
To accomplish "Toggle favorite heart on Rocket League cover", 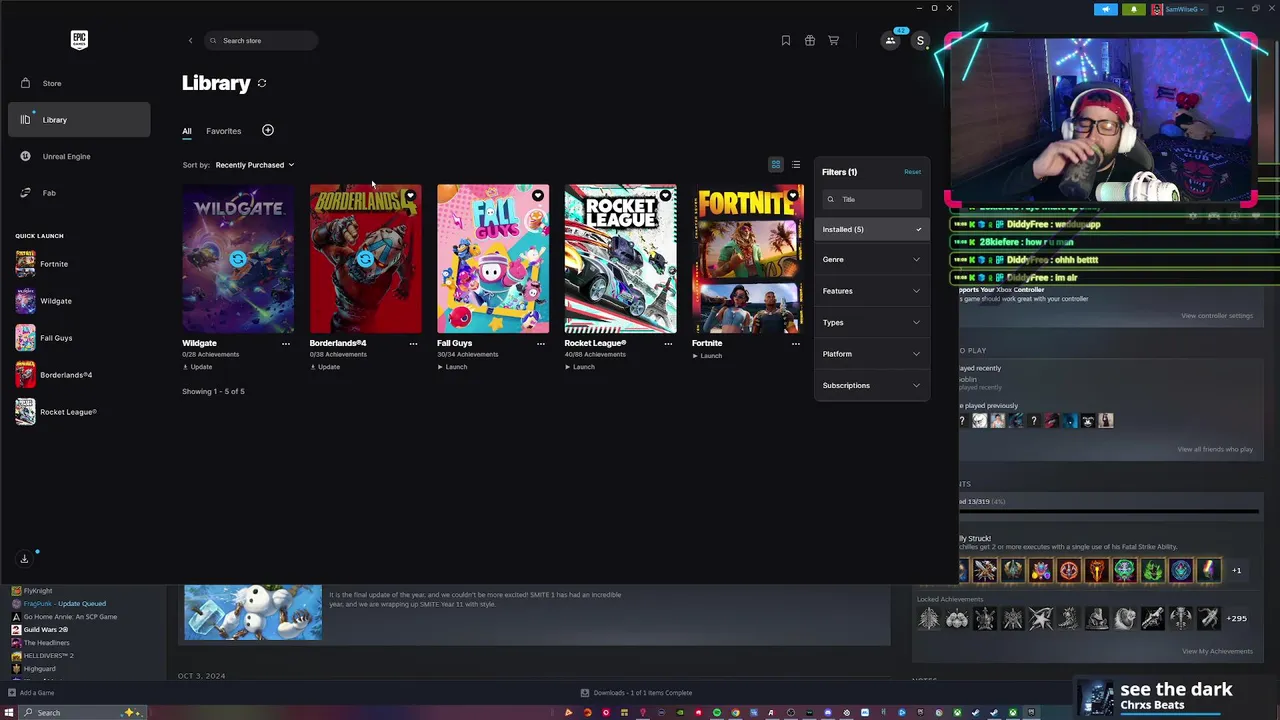I will point(665,196).
